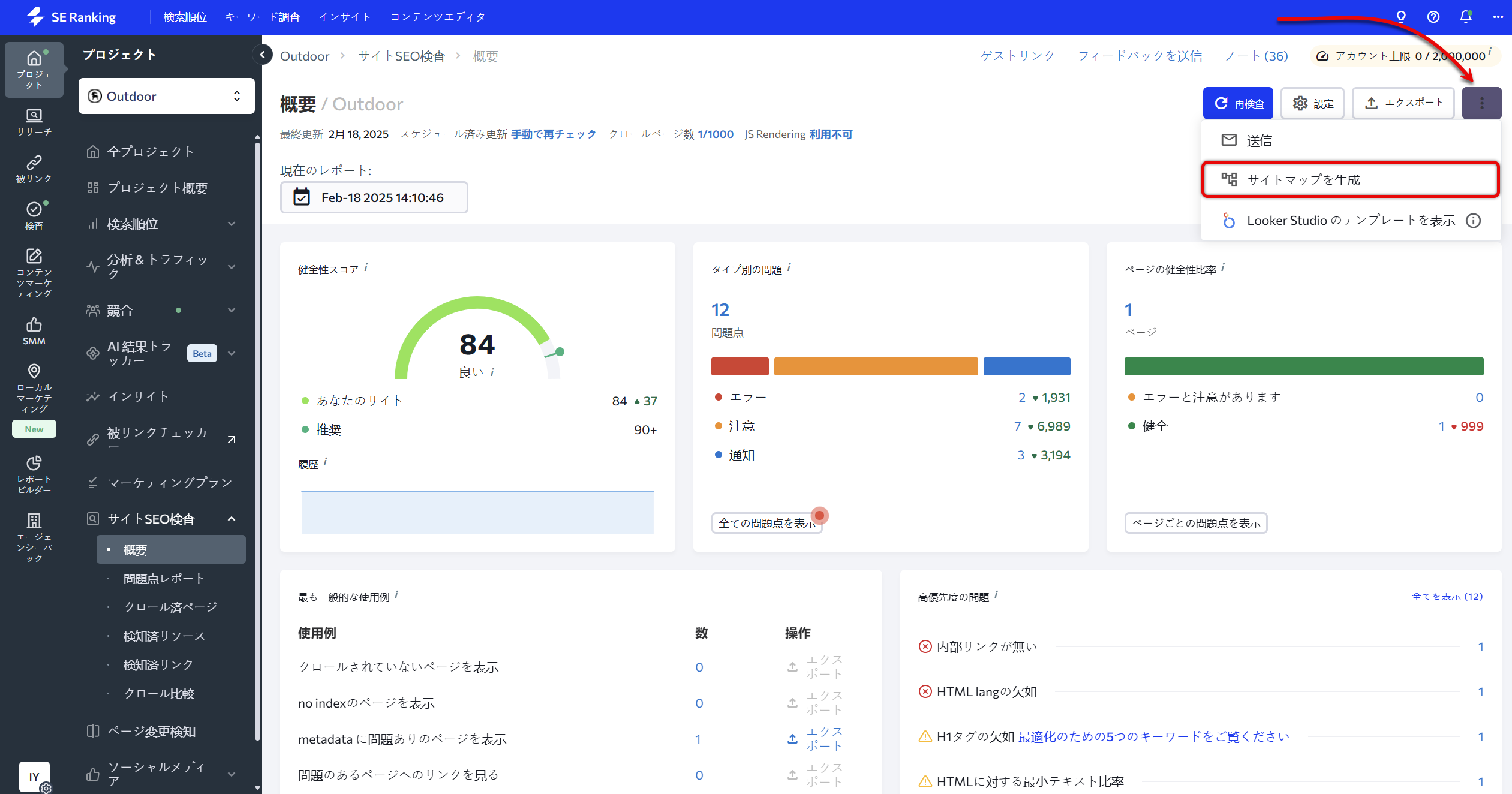Viewport: 1512px width, 794px height.
Task: Open notifications bell icon
Action: [x=1466, y=17]
